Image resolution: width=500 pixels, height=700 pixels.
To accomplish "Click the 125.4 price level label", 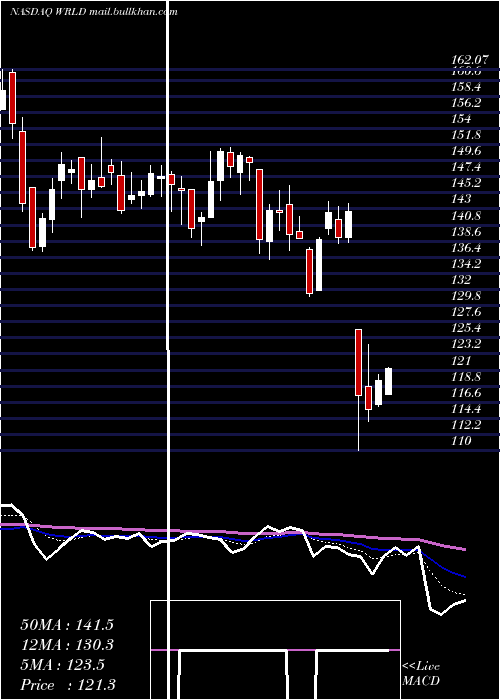I will (468, 328).
